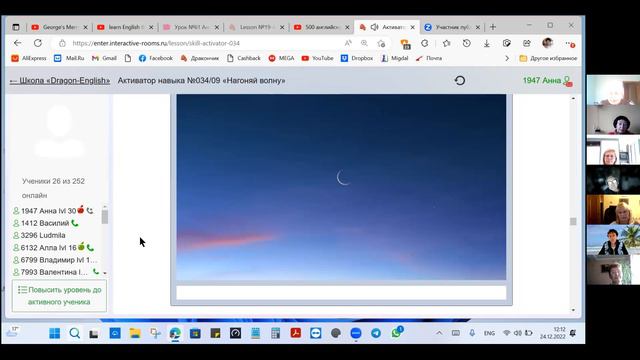
Task: Reload the page with the refresh icon
Action: pyautogui.click(x=38, y=43)
